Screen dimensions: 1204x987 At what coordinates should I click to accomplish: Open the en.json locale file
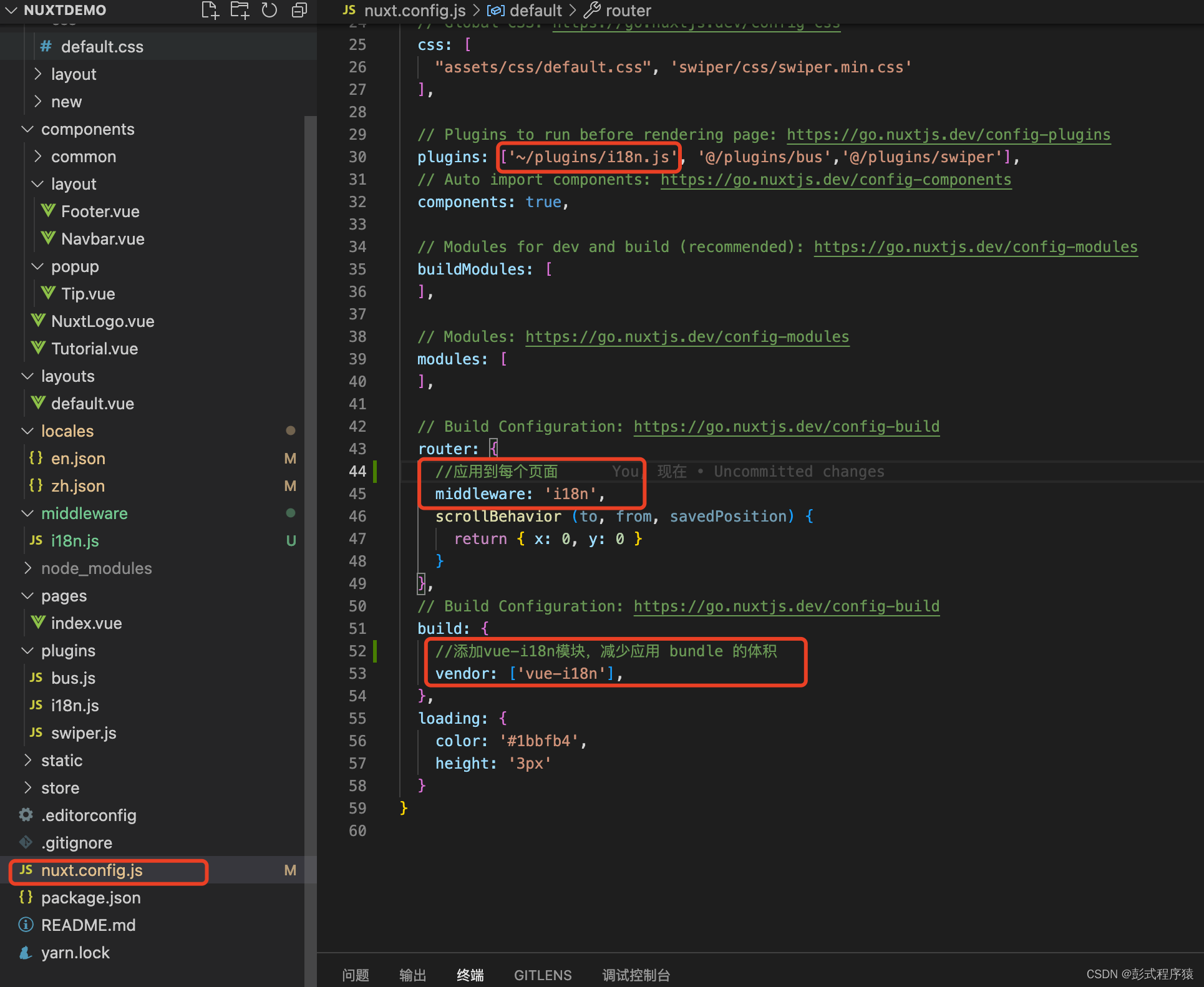(78, 459)
